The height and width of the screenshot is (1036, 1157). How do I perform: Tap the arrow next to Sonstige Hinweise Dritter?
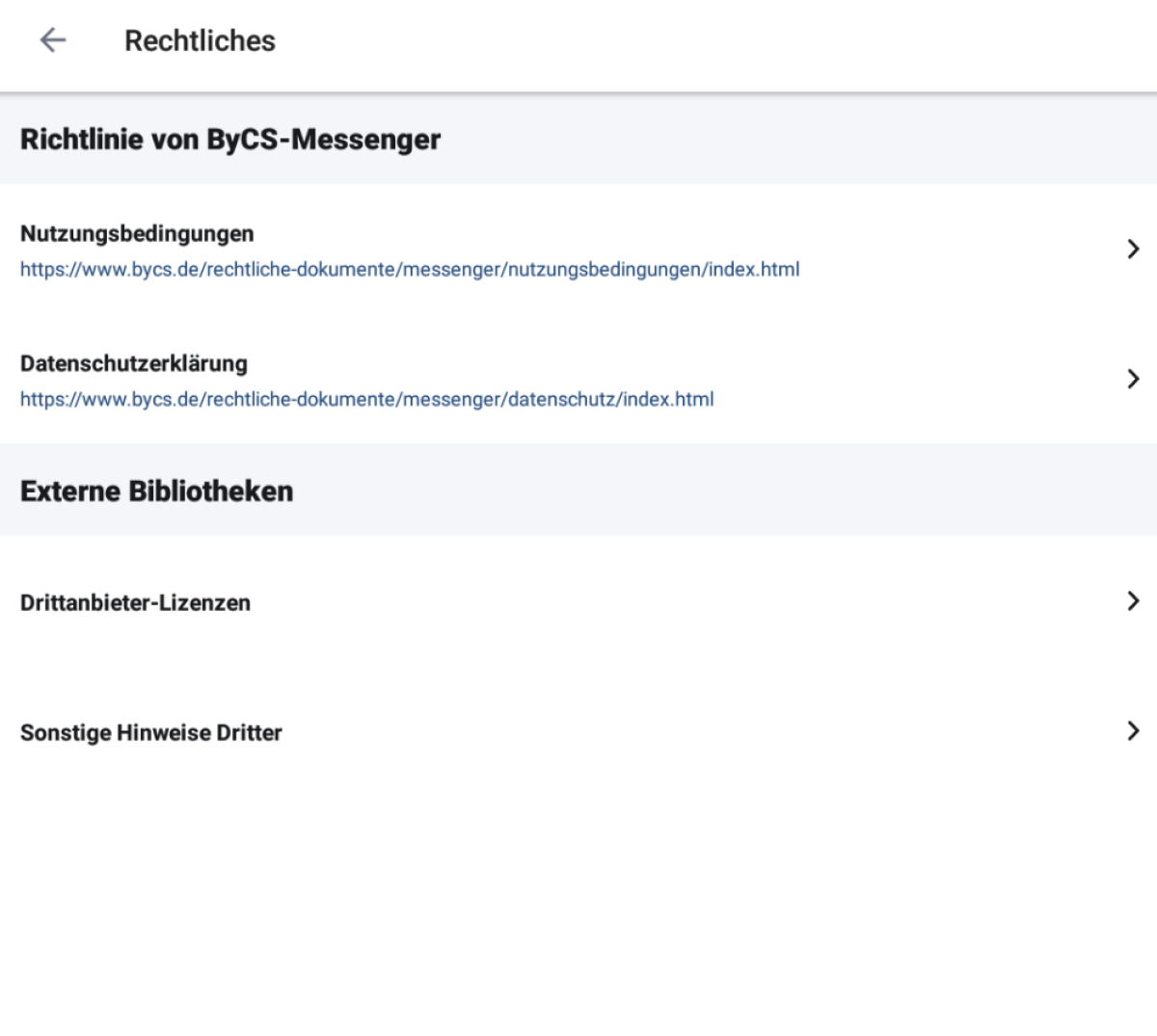(1133, 731)
